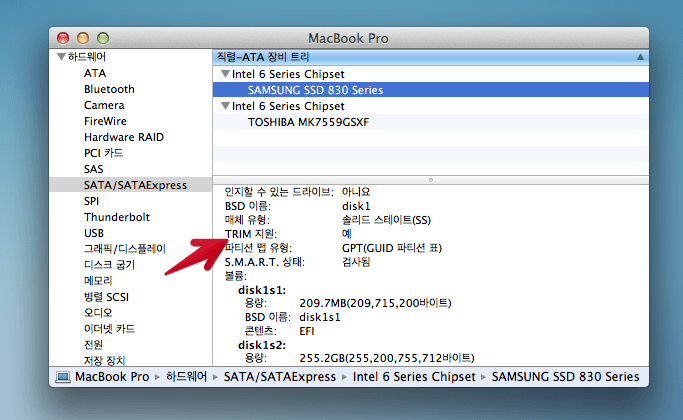Viewport: 683px width, 420px height.
Task: Click the 아니요 value
Action: pos(356,192)
